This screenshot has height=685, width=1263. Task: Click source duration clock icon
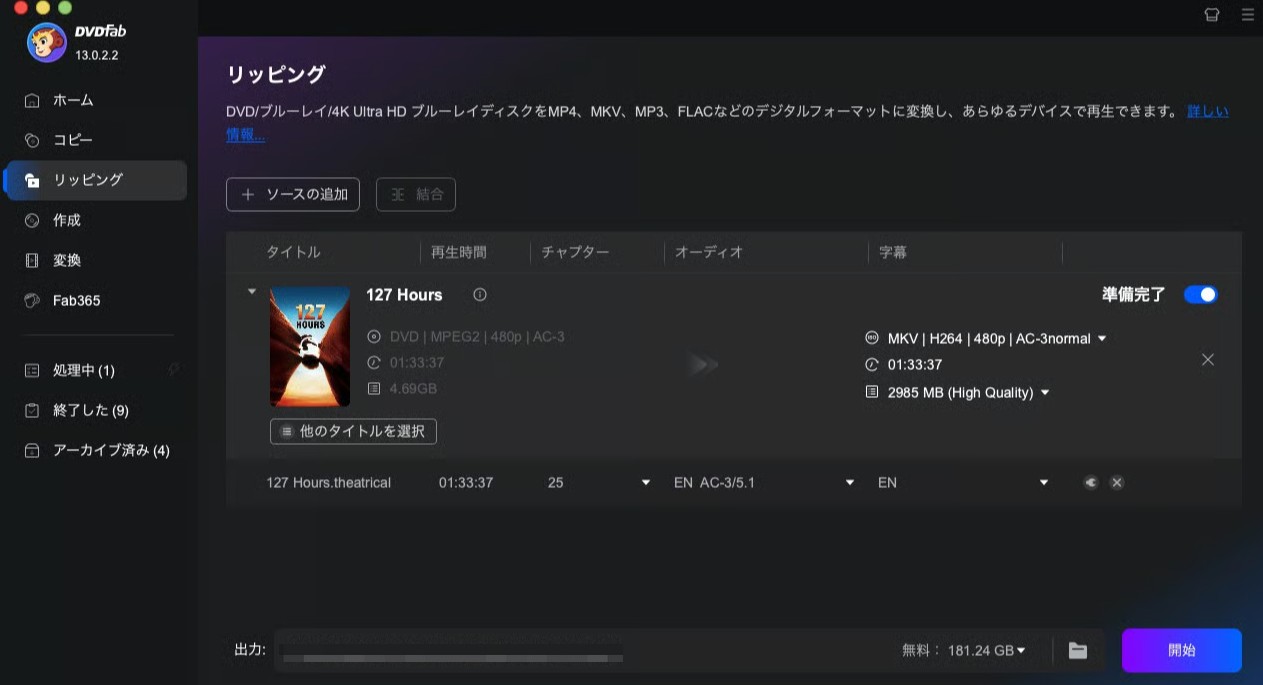point(374,363)
